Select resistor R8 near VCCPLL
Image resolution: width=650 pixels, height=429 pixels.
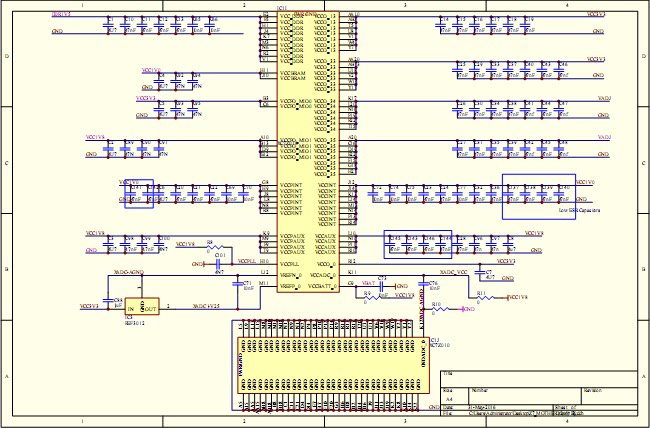(x=215, y=247)
